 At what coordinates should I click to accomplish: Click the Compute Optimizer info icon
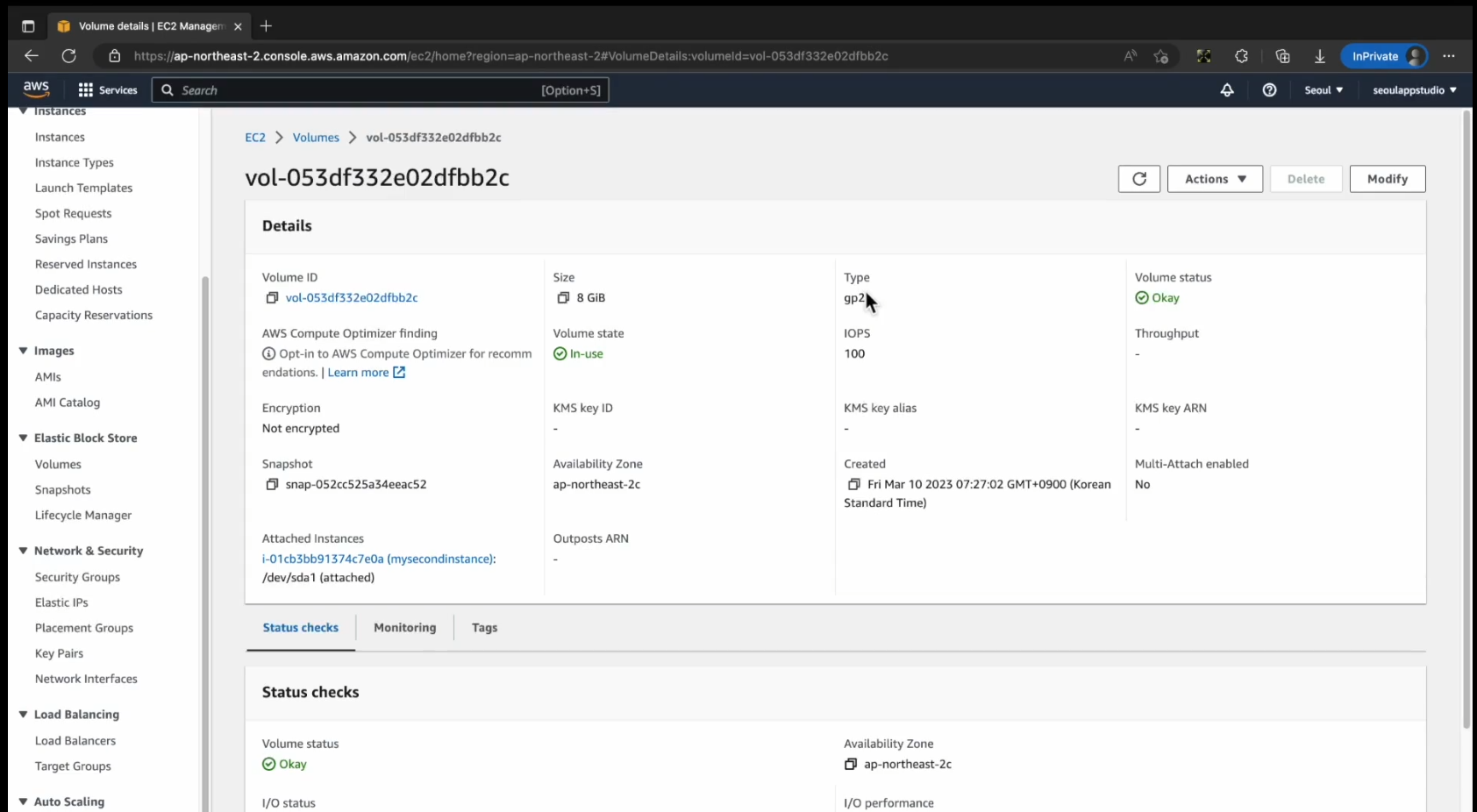click(x=268, y=354)
